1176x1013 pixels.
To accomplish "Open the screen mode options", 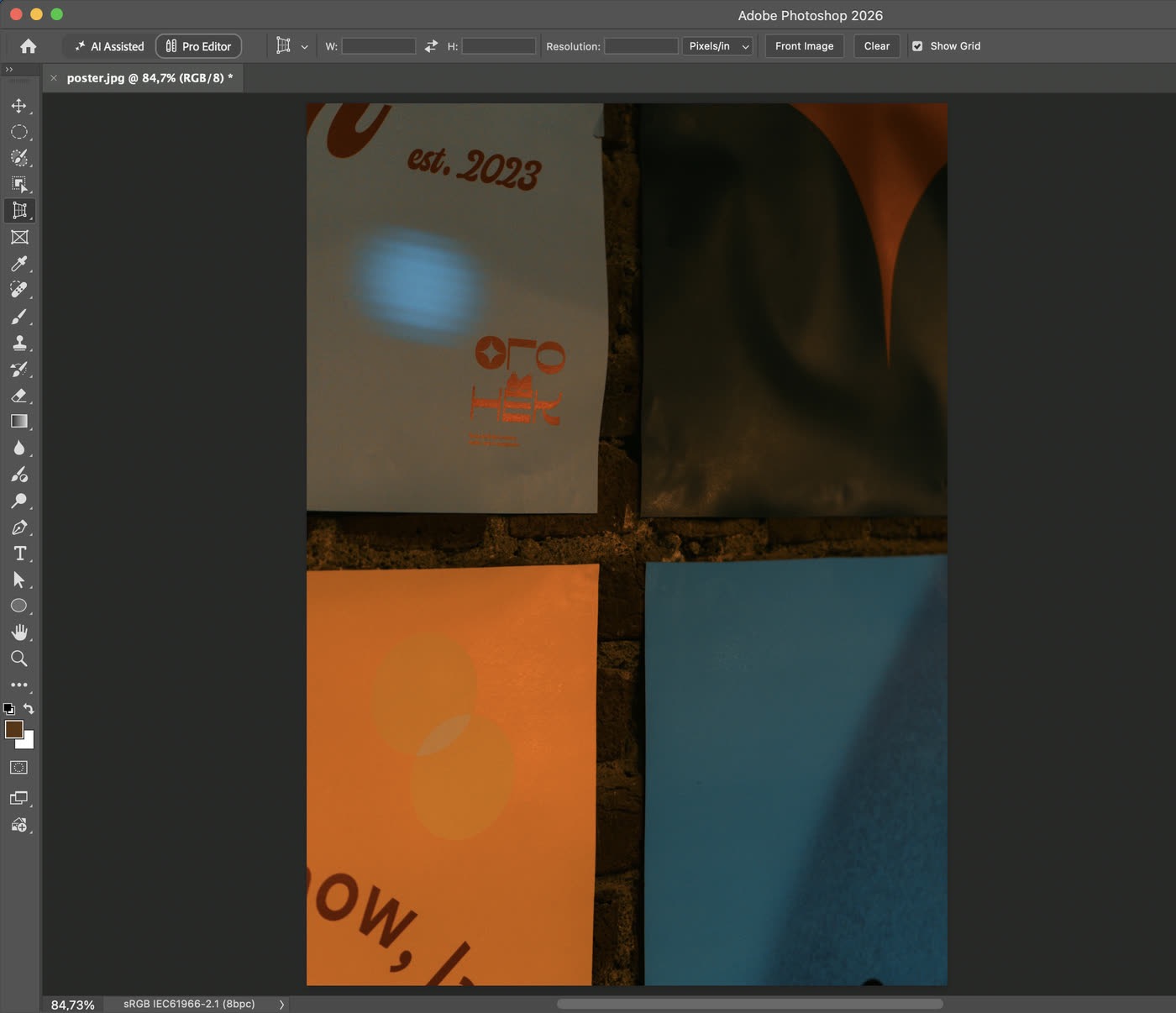I will click(18, 798).
